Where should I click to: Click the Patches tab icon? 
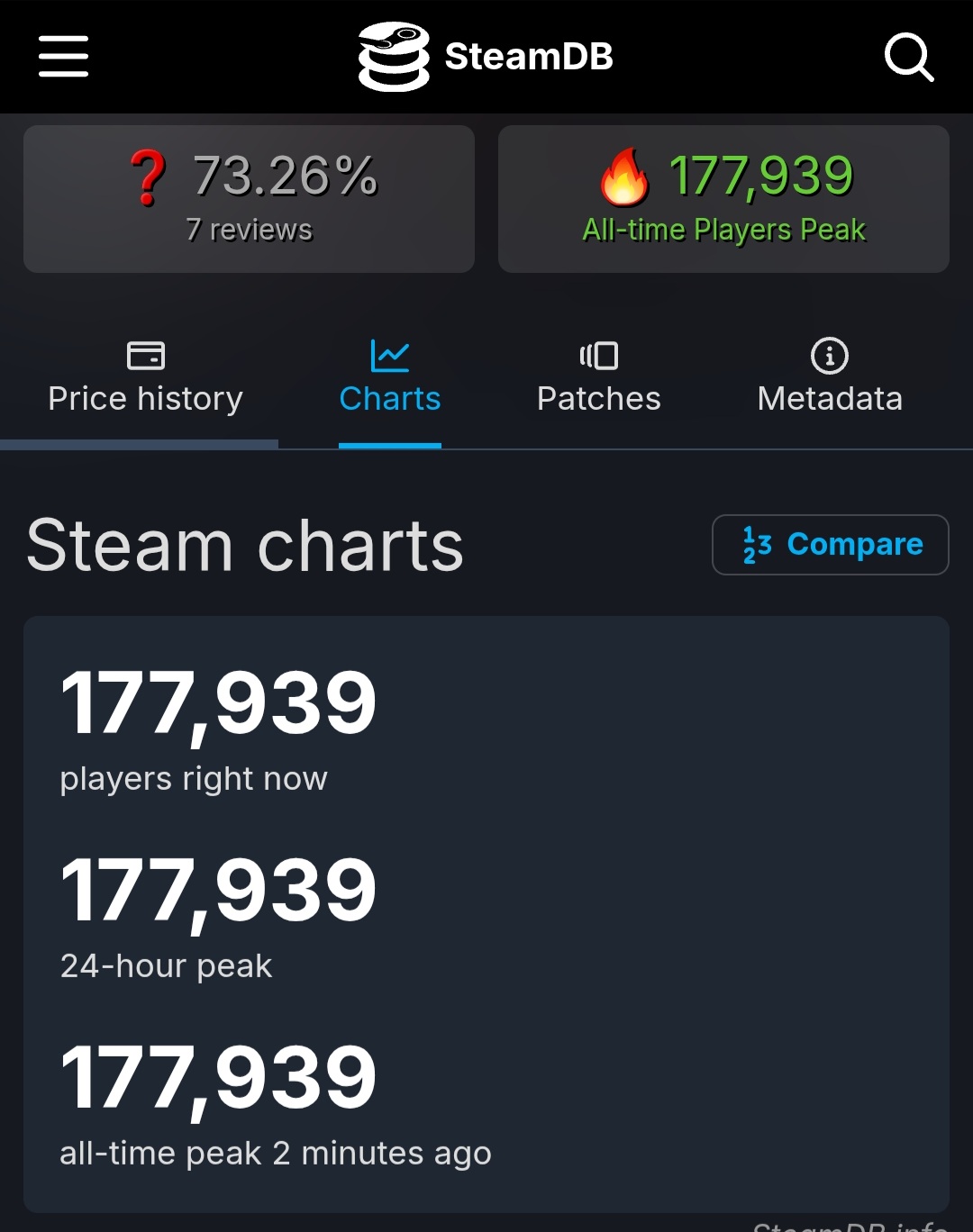pos(599,356)
